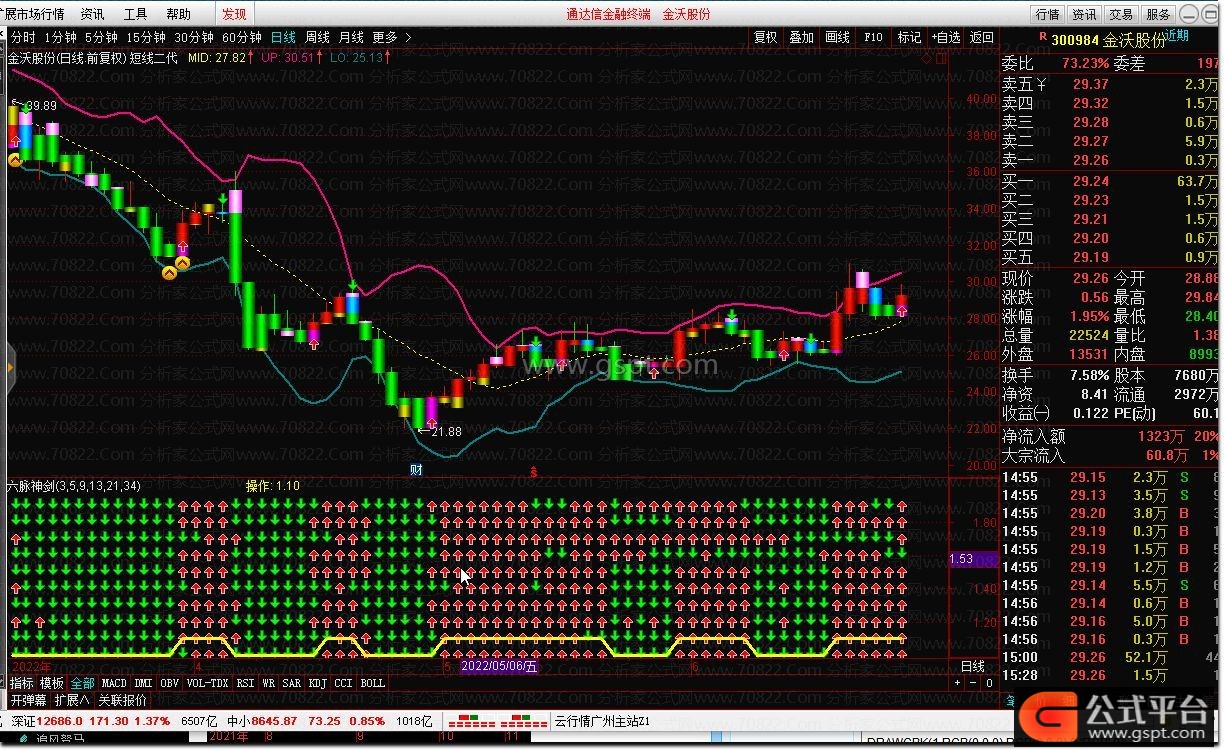This screenshot has height=750, width=1224.
Task: Switch to the 行情 section at top right
Action: tap(1047, 14)
